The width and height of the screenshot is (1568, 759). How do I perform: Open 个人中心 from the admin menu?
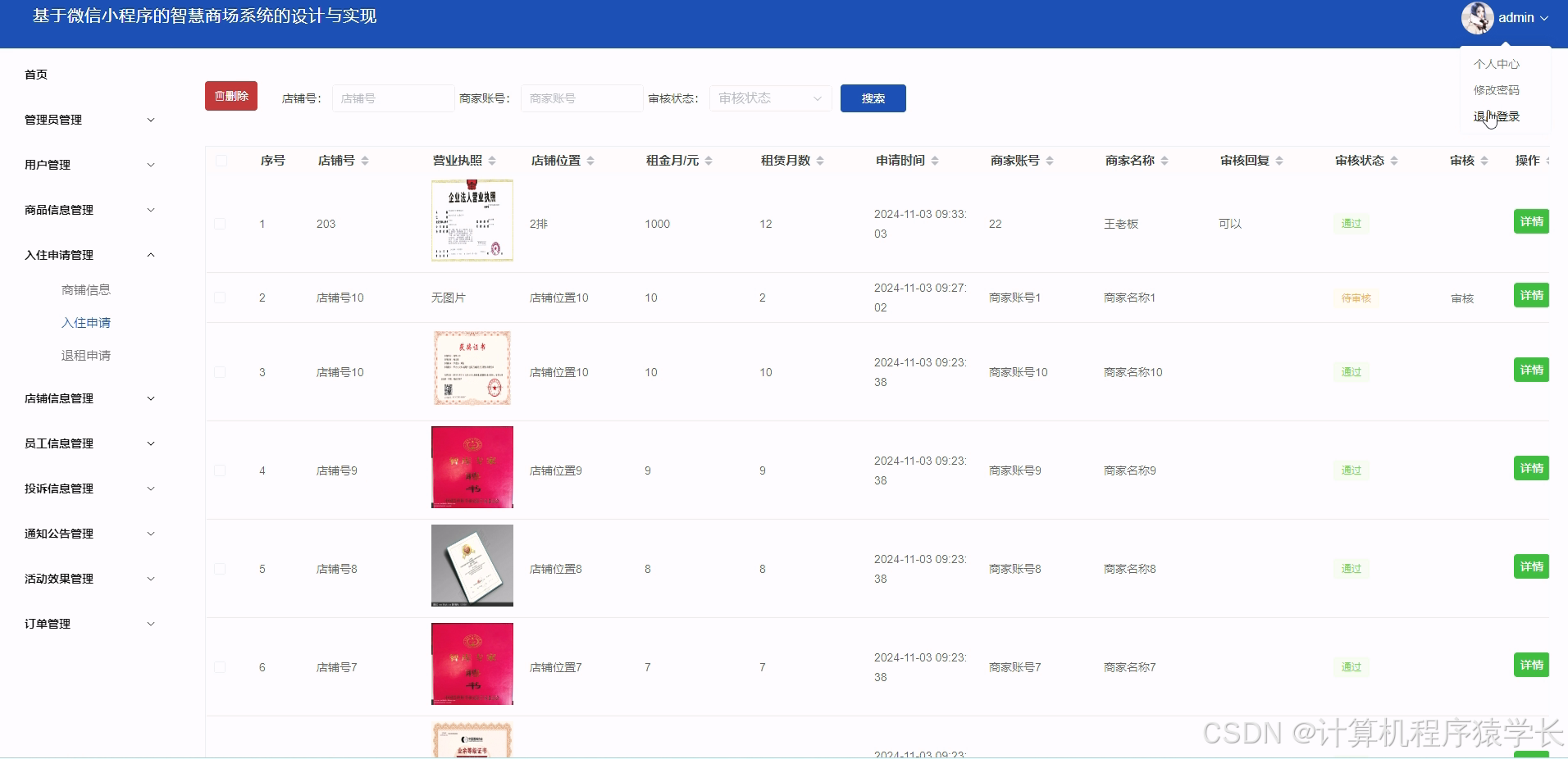coord(1496,63)
